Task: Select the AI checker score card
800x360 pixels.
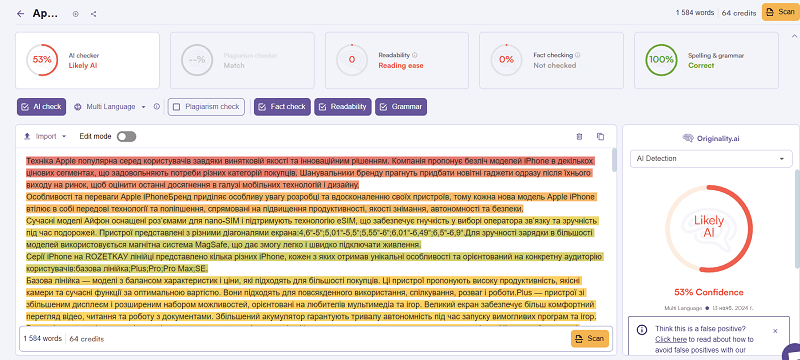Action: click(x=87, y=61)
